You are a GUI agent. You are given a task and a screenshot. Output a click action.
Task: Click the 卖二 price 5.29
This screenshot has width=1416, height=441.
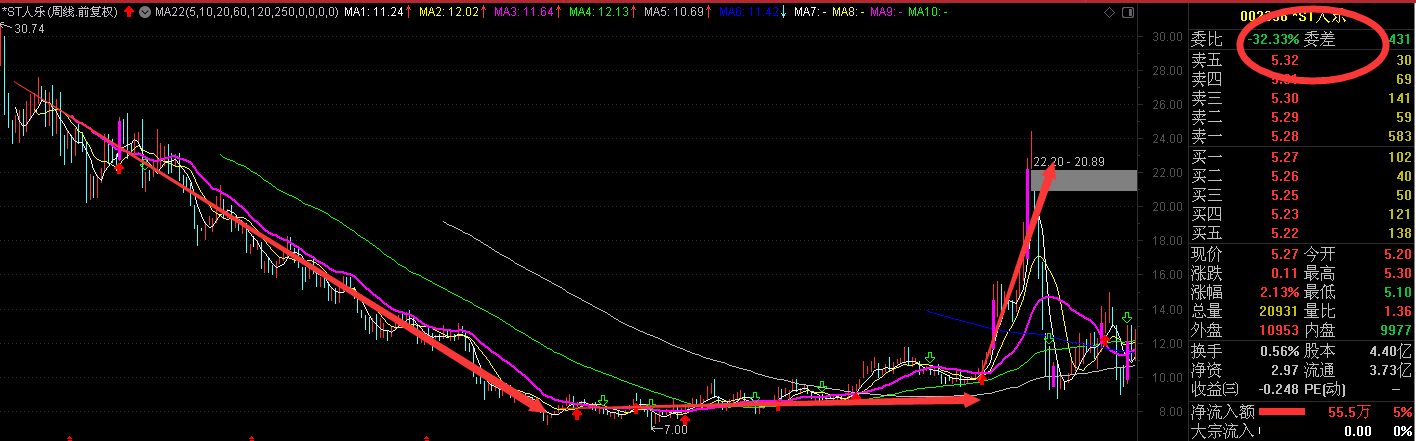1285,118
